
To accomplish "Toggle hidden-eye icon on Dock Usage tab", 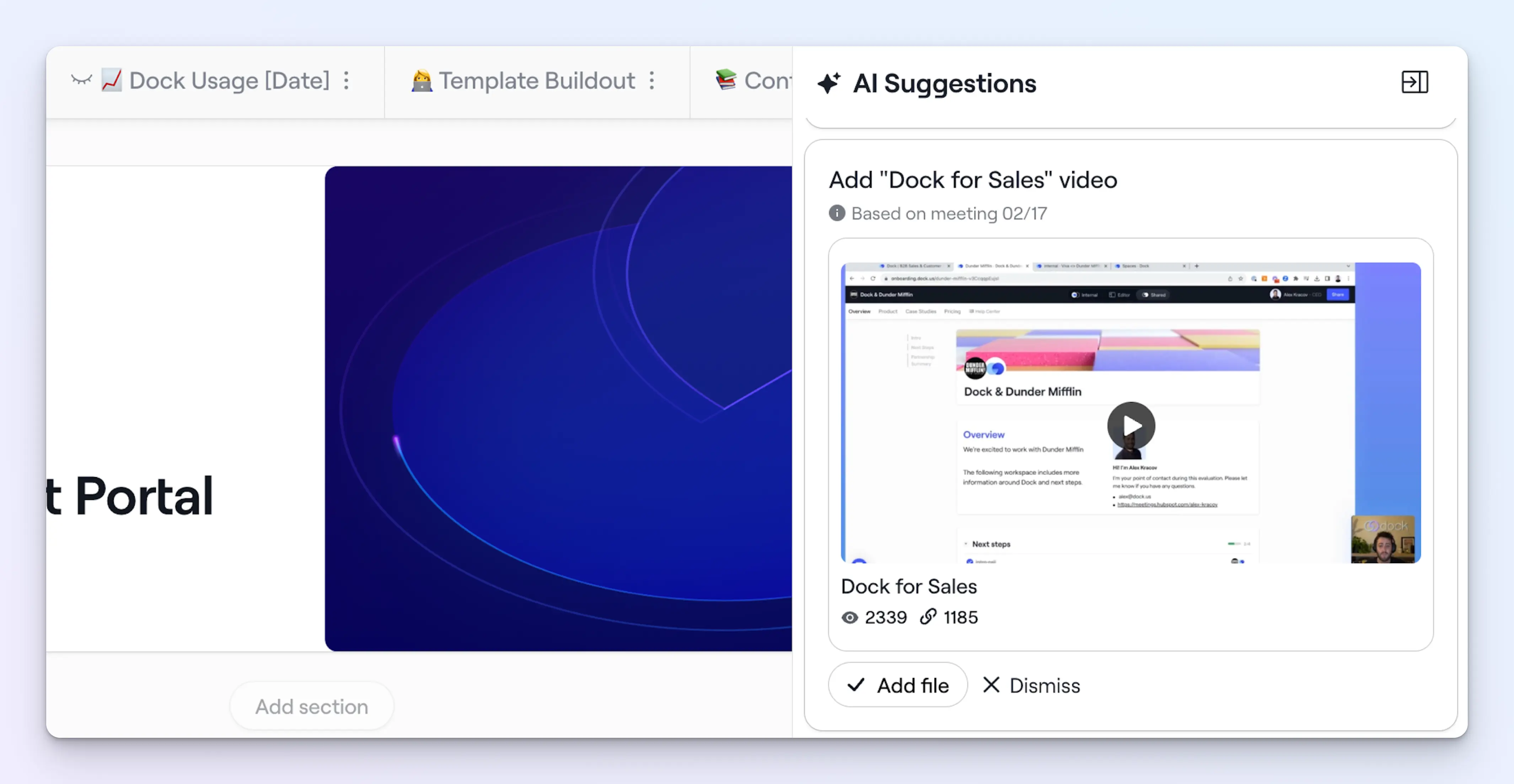I will 82,80.
